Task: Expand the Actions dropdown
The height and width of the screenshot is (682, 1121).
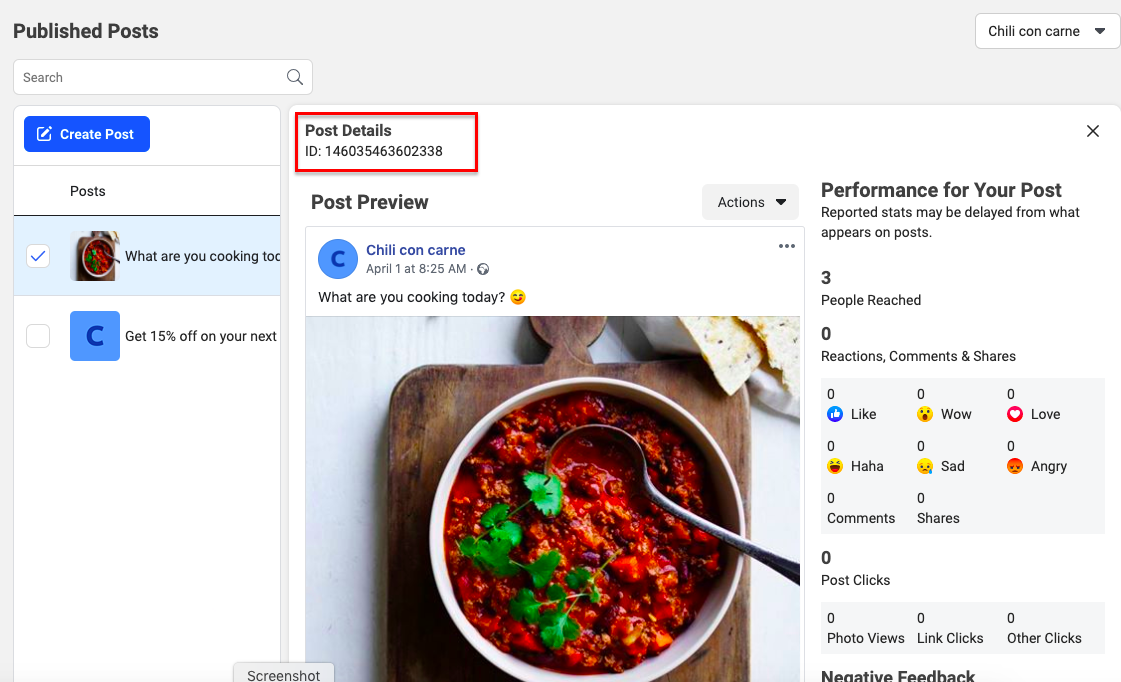Action: [x=751, y=202]
